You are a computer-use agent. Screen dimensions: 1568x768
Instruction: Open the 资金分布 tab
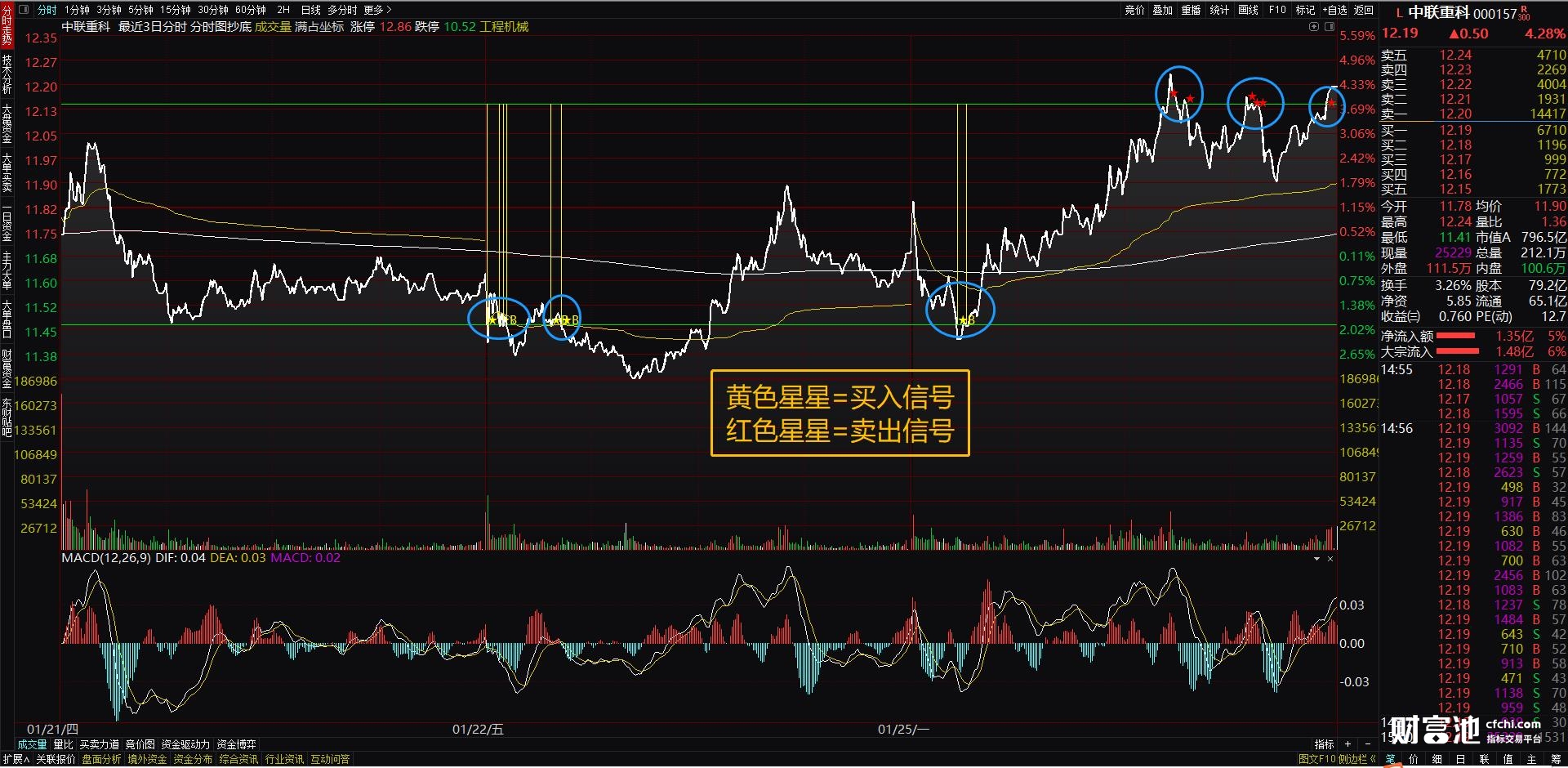tap(193, 759)
